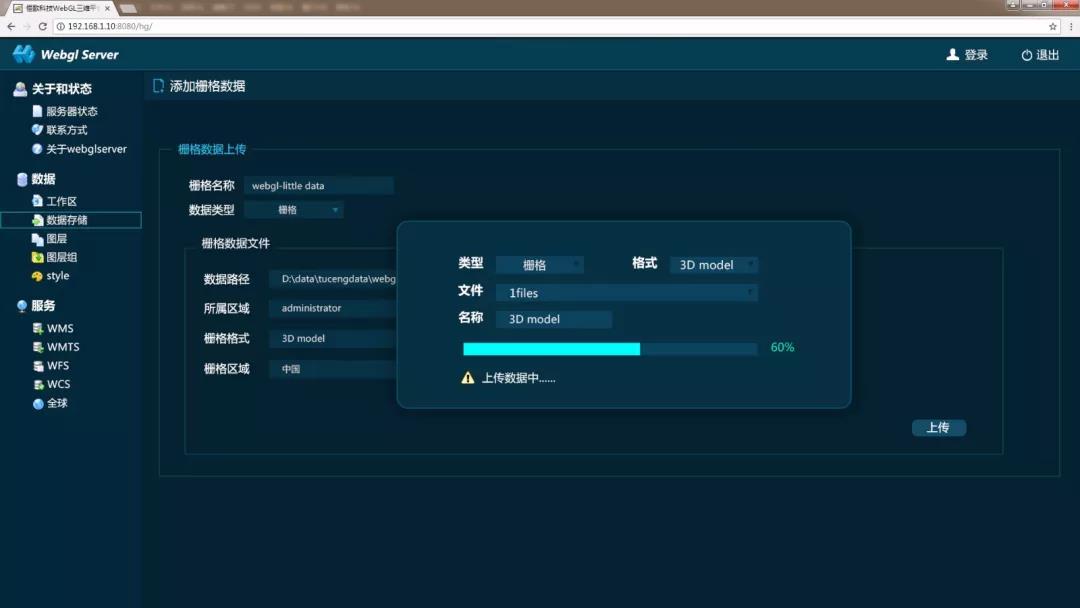Open the 数据类型 dropdown
Screen dimensions: 1080x608
pyautogui.click(x=294, y=210)
